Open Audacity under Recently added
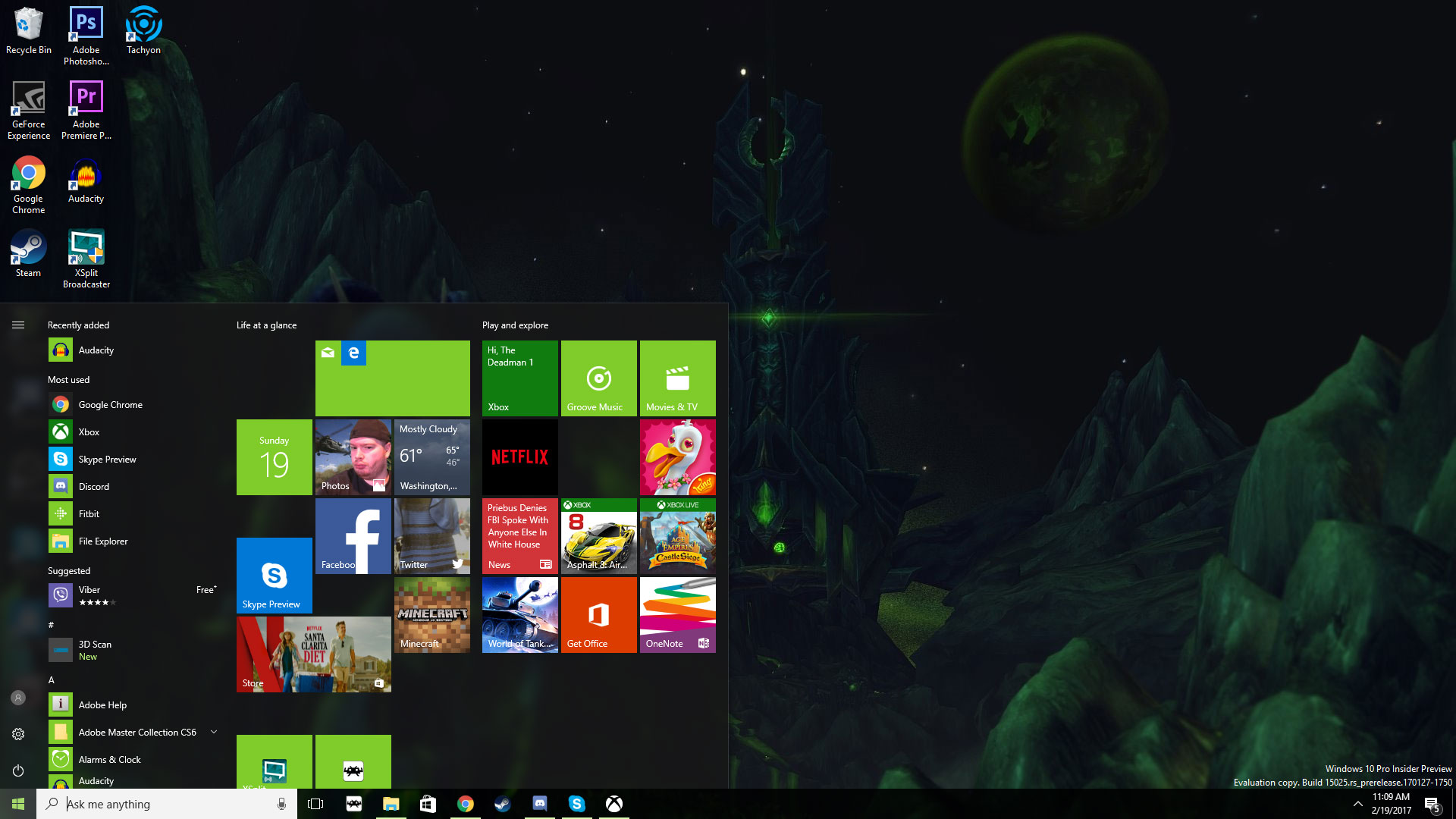Viewport: 1456px width, 819px height. [133, 350]
